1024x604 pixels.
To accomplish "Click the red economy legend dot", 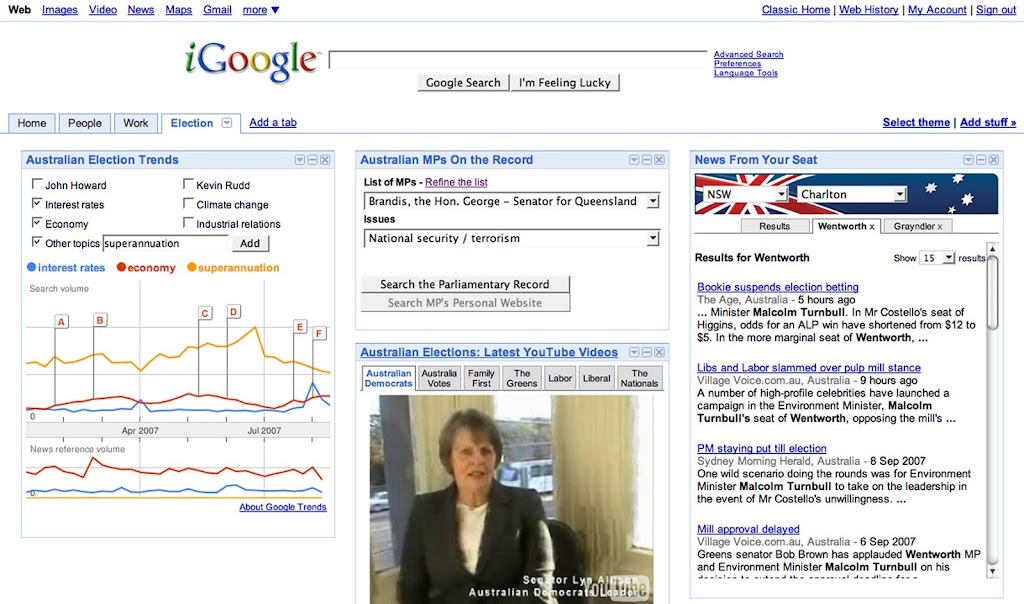I will (121, 267).
